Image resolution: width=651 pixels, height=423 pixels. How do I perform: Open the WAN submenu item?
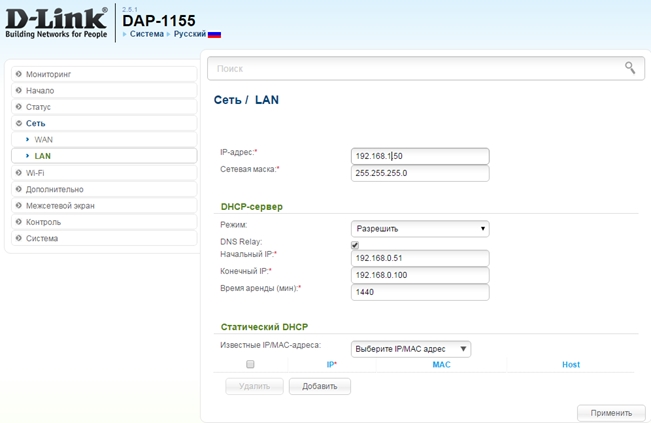[43, 140]
